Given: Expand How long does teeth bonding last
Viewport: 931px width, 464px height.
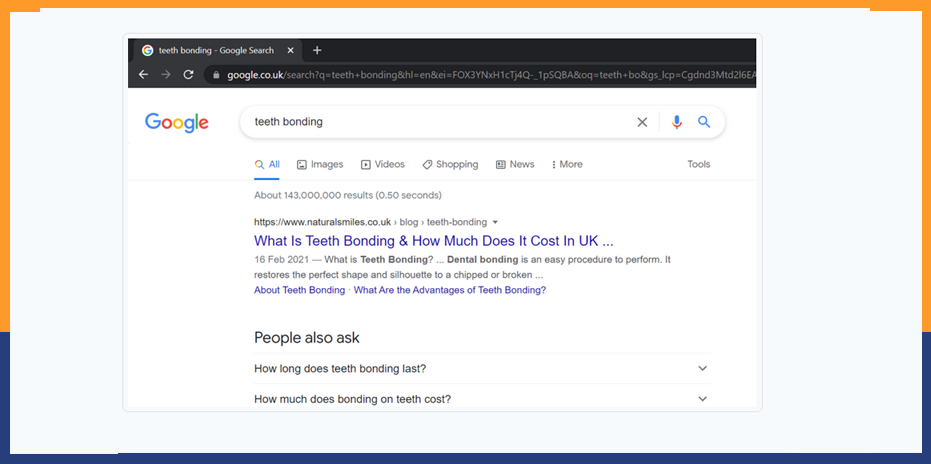Looking at the screenshot, I should tap(482, 368).
